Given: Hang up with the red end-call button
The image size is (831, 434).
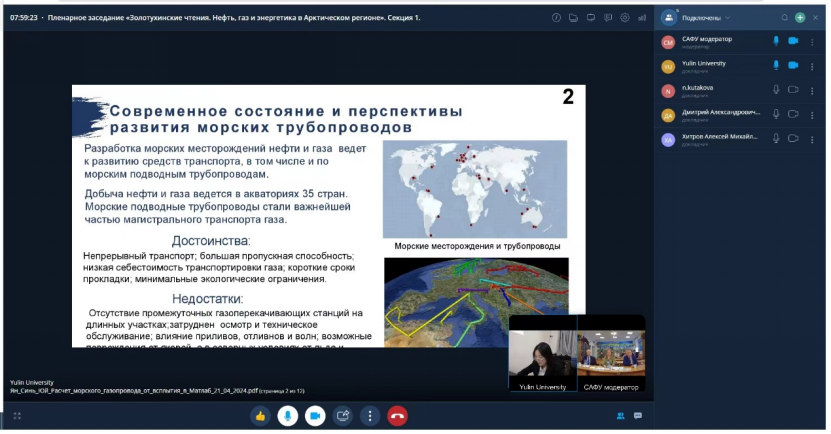Looking at the screenshot, I should click(x=397, y=415).
